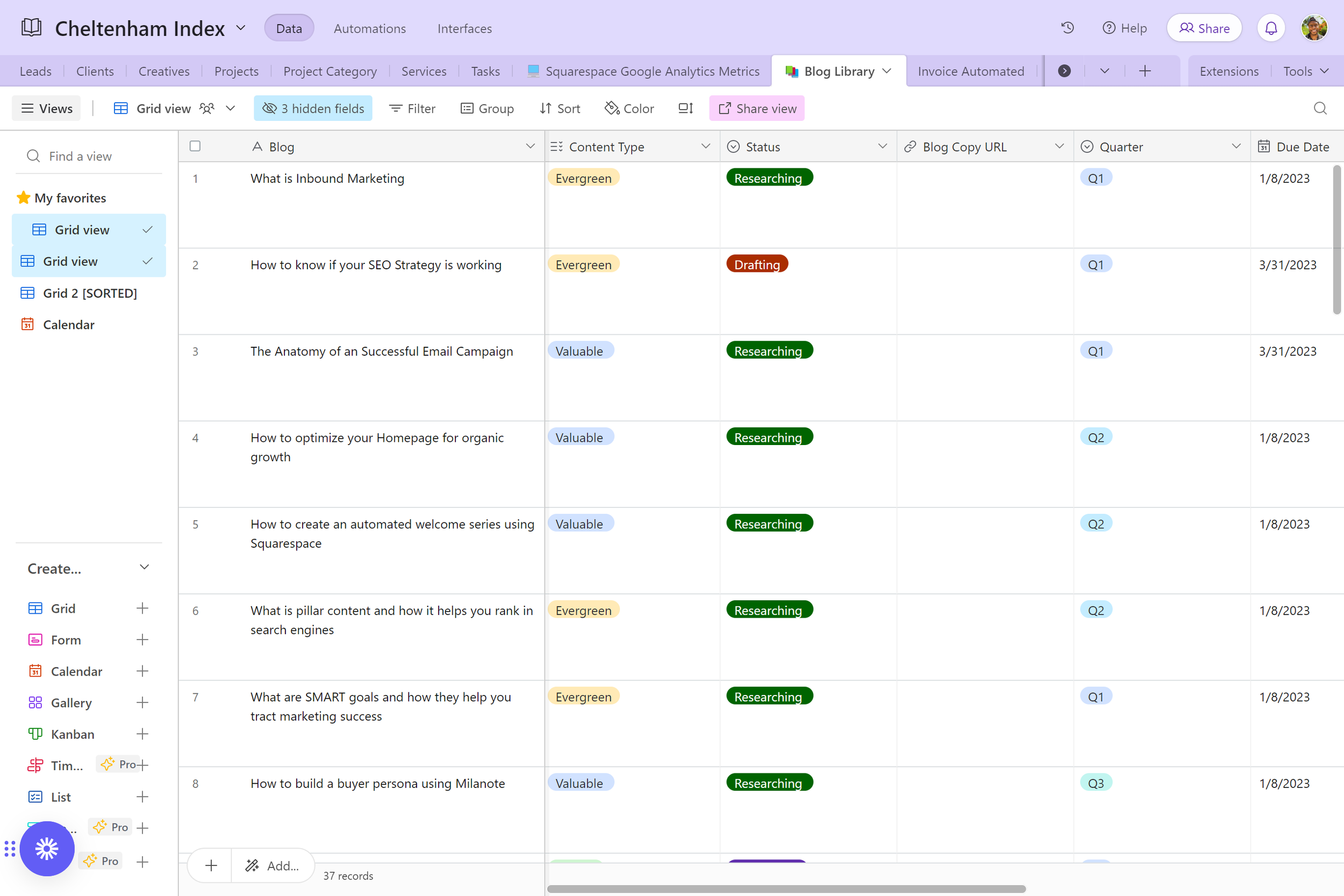Open the Color view options
The image size is (1344, 896).
[629, 108]
